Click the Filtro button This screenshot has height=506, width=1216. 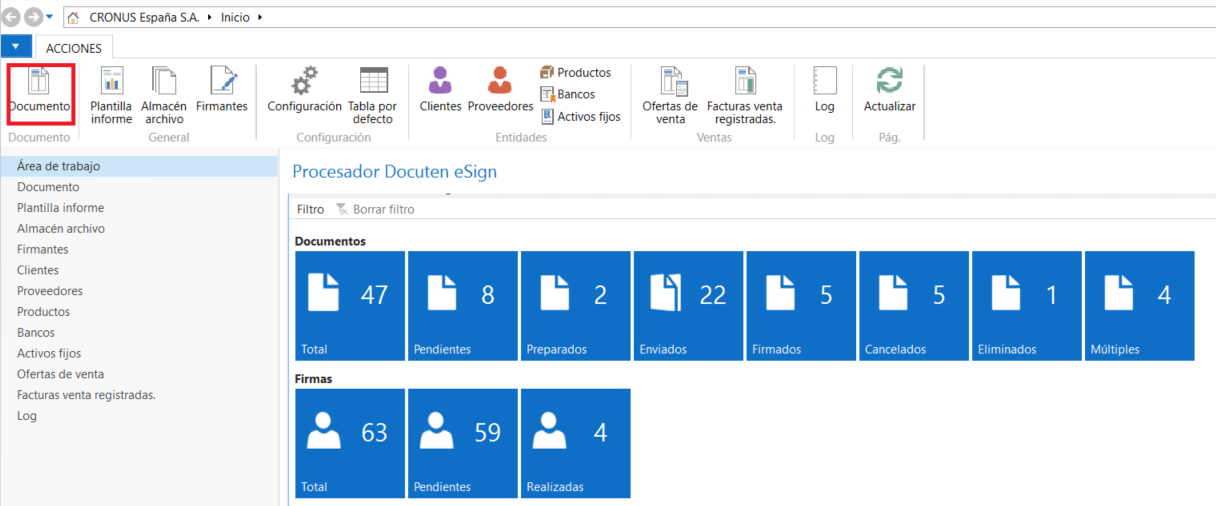[310, 210]
